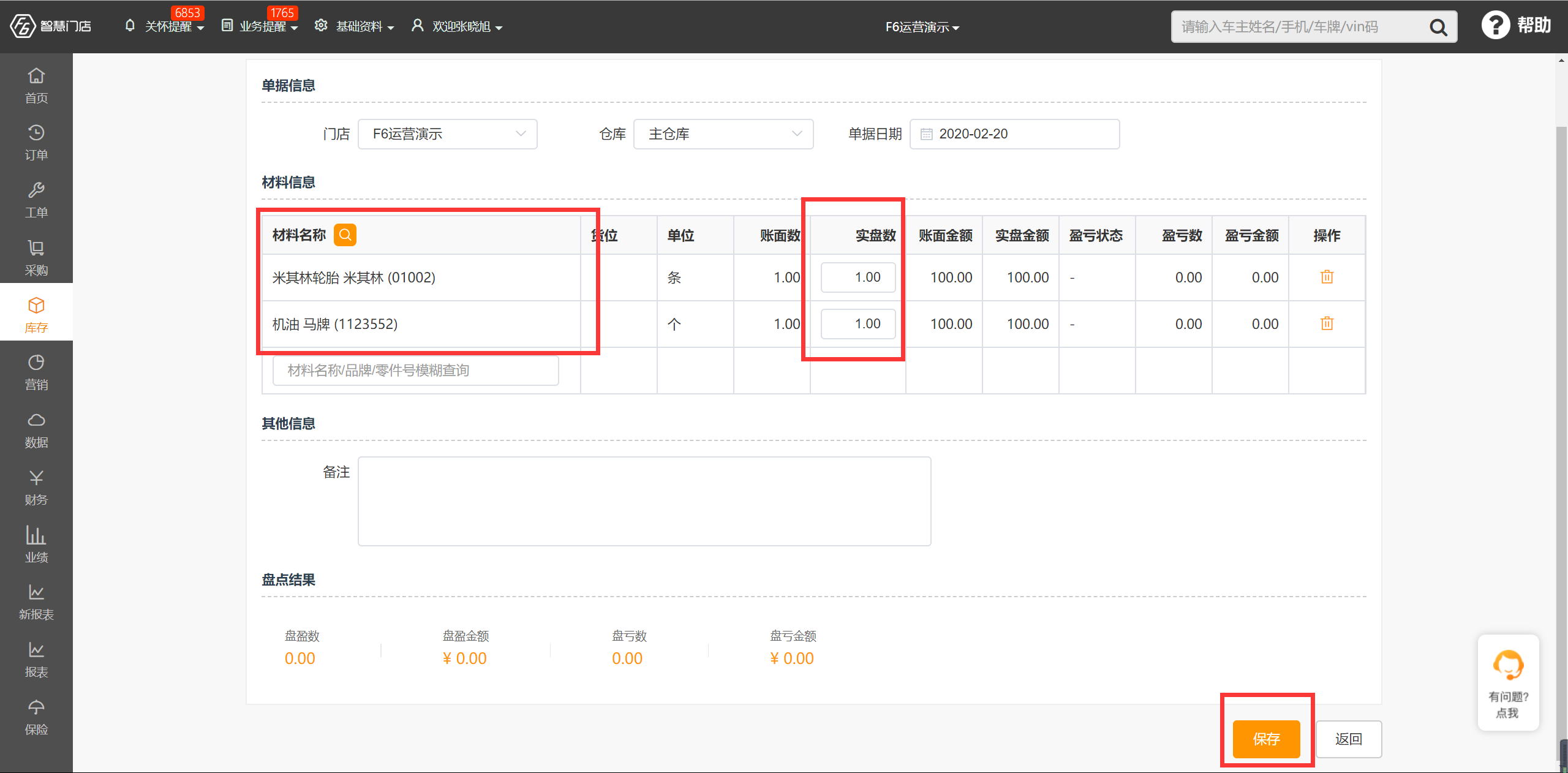This screenshot has height=773, width=1568.
Task: Open the 帮助 help question icon
Action: pos(1495,26)
